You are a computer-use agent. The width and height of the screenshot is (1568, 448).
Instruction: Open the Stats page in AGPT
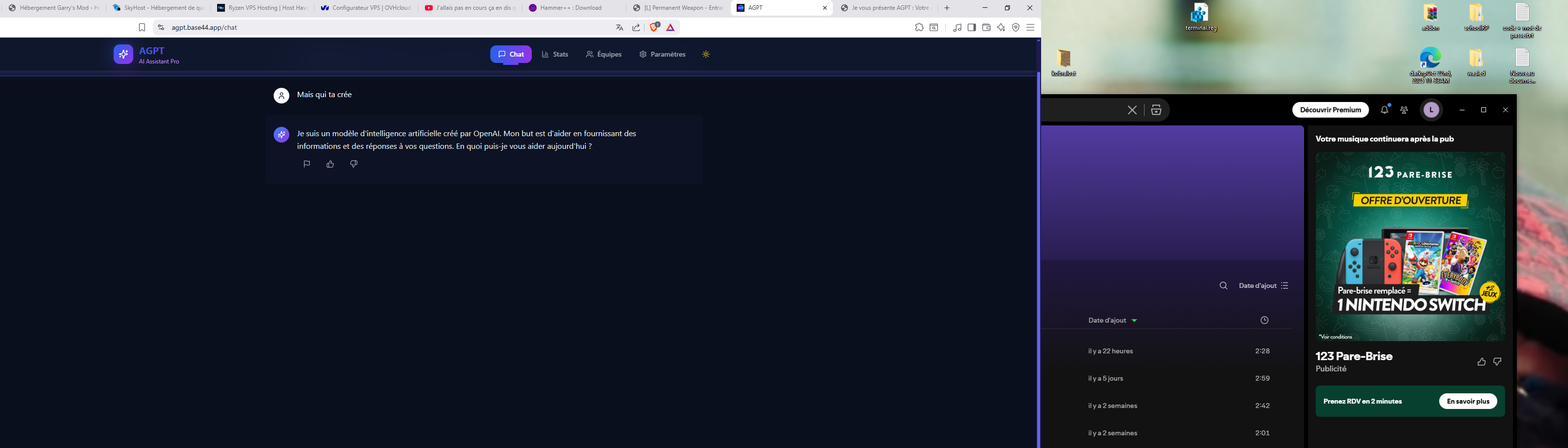(555, 54)
